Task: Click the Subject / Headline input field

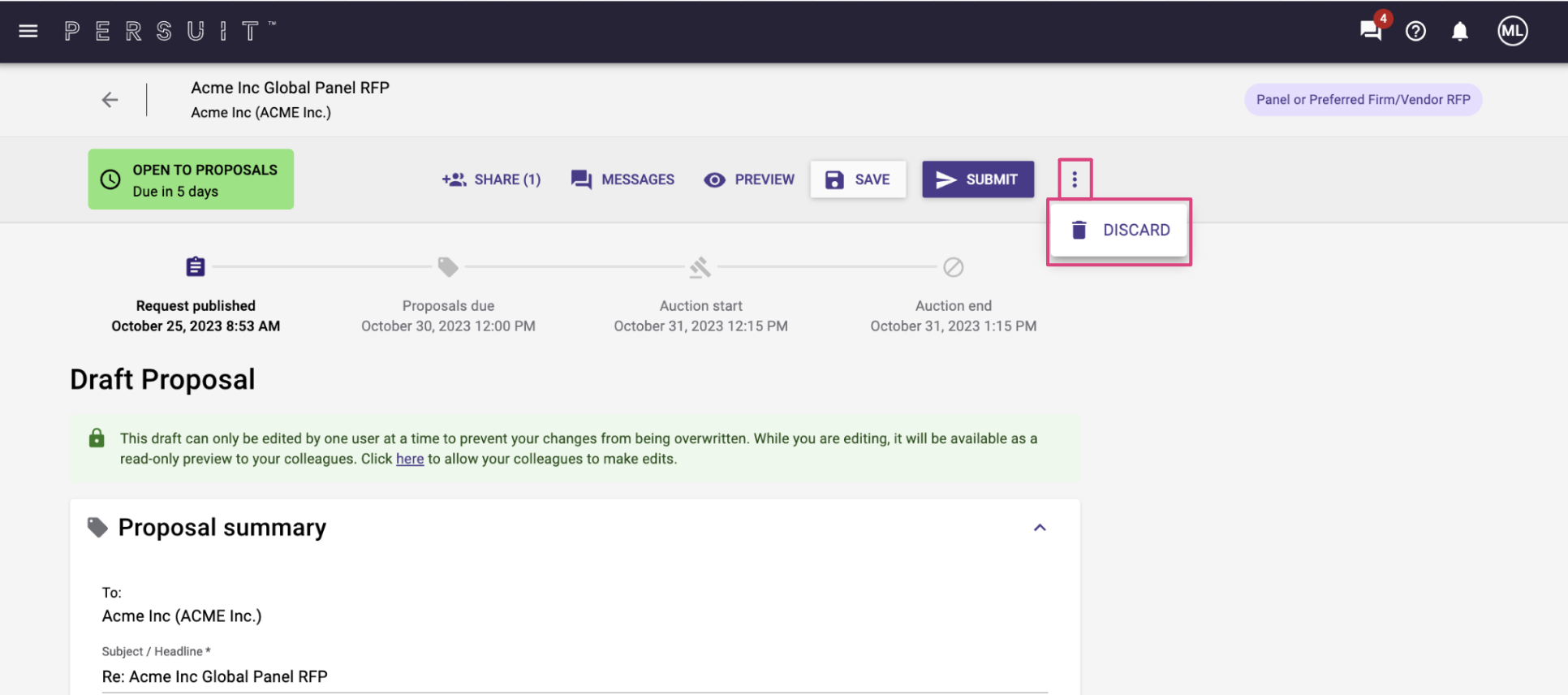Action: tap(575, 676)
